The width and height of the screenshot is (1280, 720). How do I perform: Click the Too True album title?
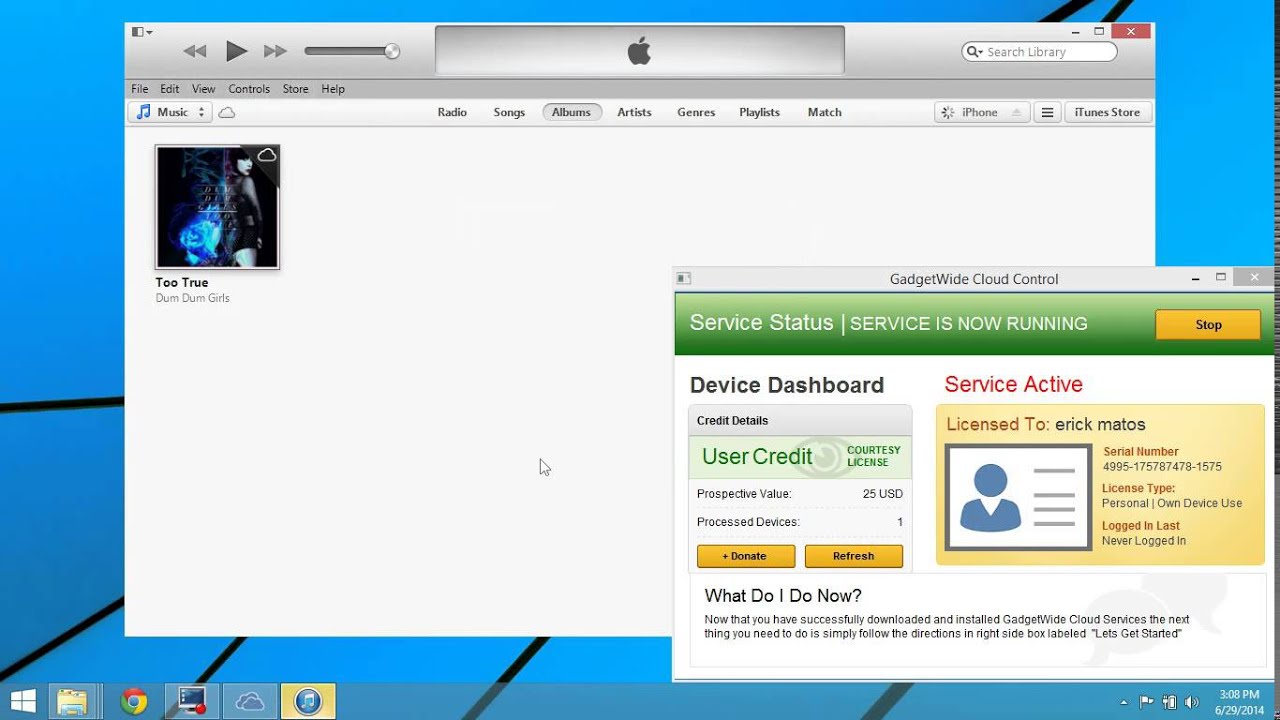coord(182,283)
